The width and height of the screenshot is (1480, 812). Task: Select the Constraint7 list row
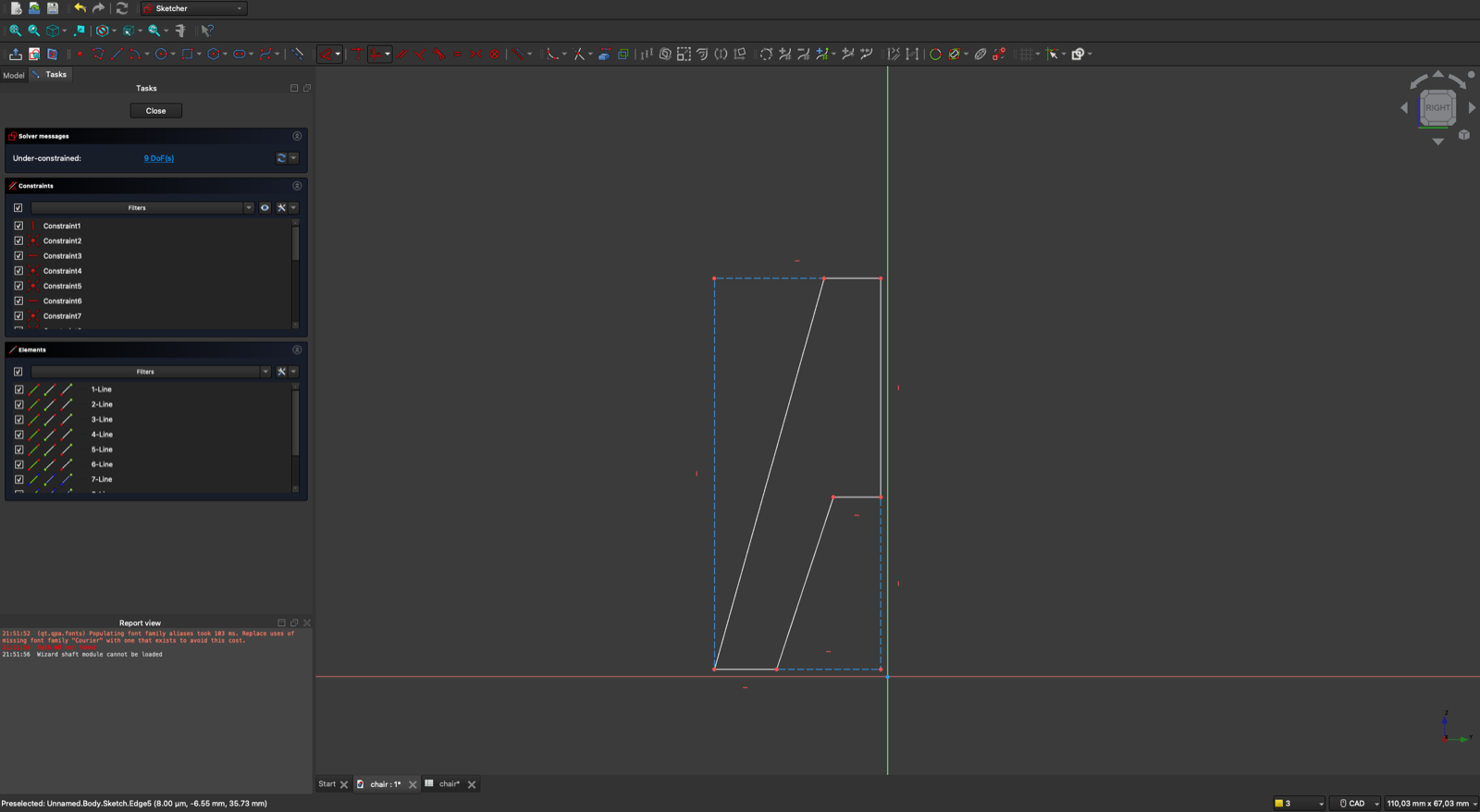tap(153, 316)
